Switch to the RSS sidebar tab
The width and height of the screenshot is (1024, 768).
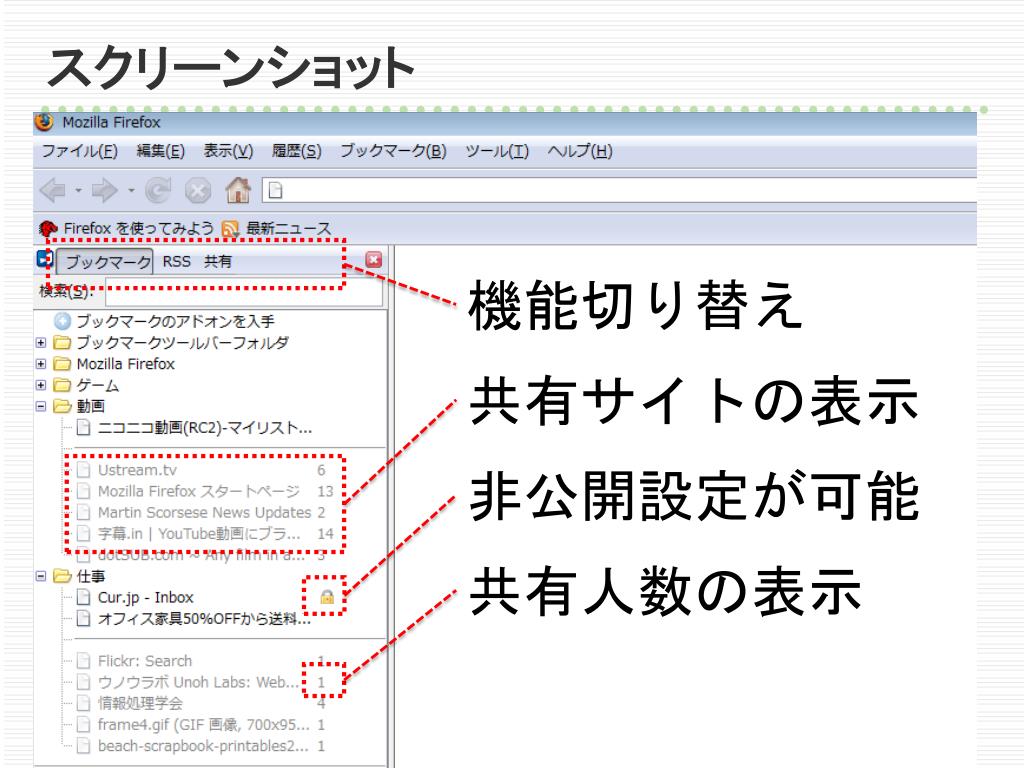(176, 261)
